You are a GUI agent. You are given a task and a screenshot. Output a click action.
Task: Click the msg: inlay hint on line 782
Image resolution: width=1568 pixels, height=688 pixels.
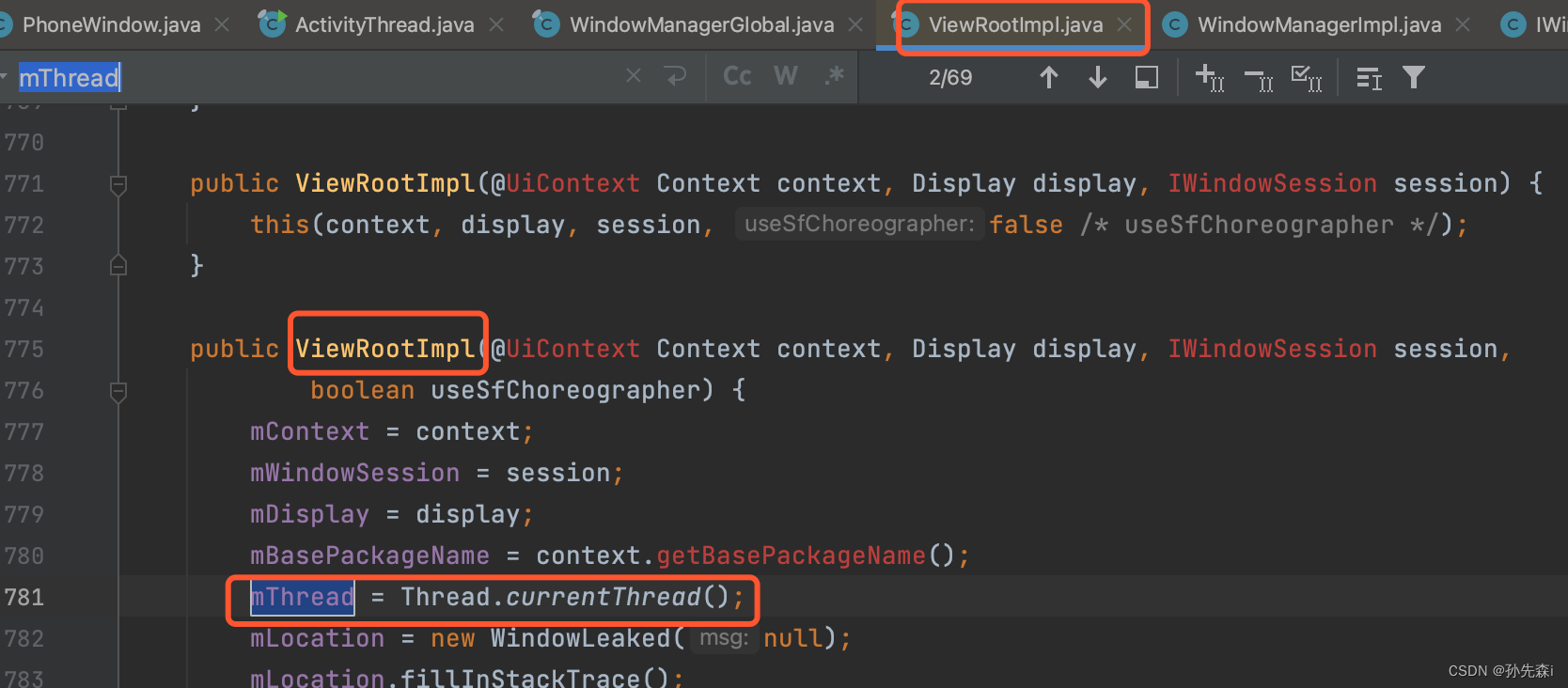coord(723,638)
